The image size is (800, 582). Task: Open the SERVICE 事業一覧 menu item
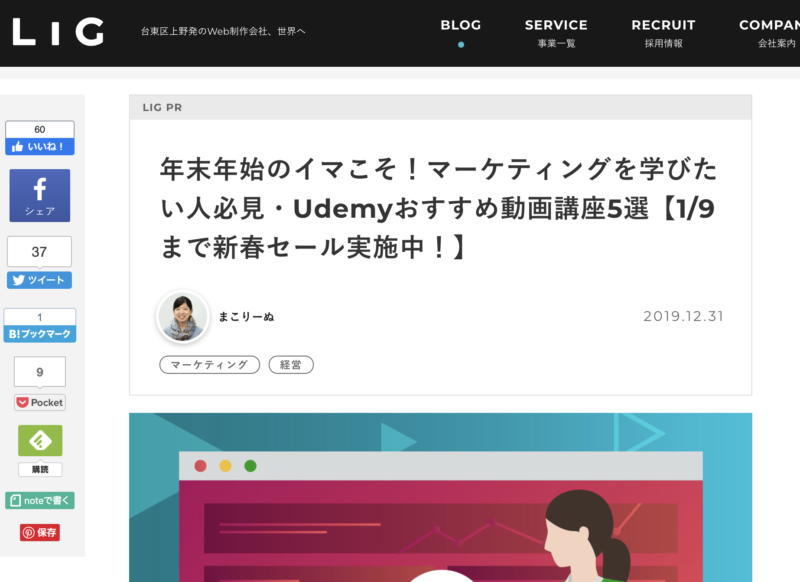pos(556,33)
